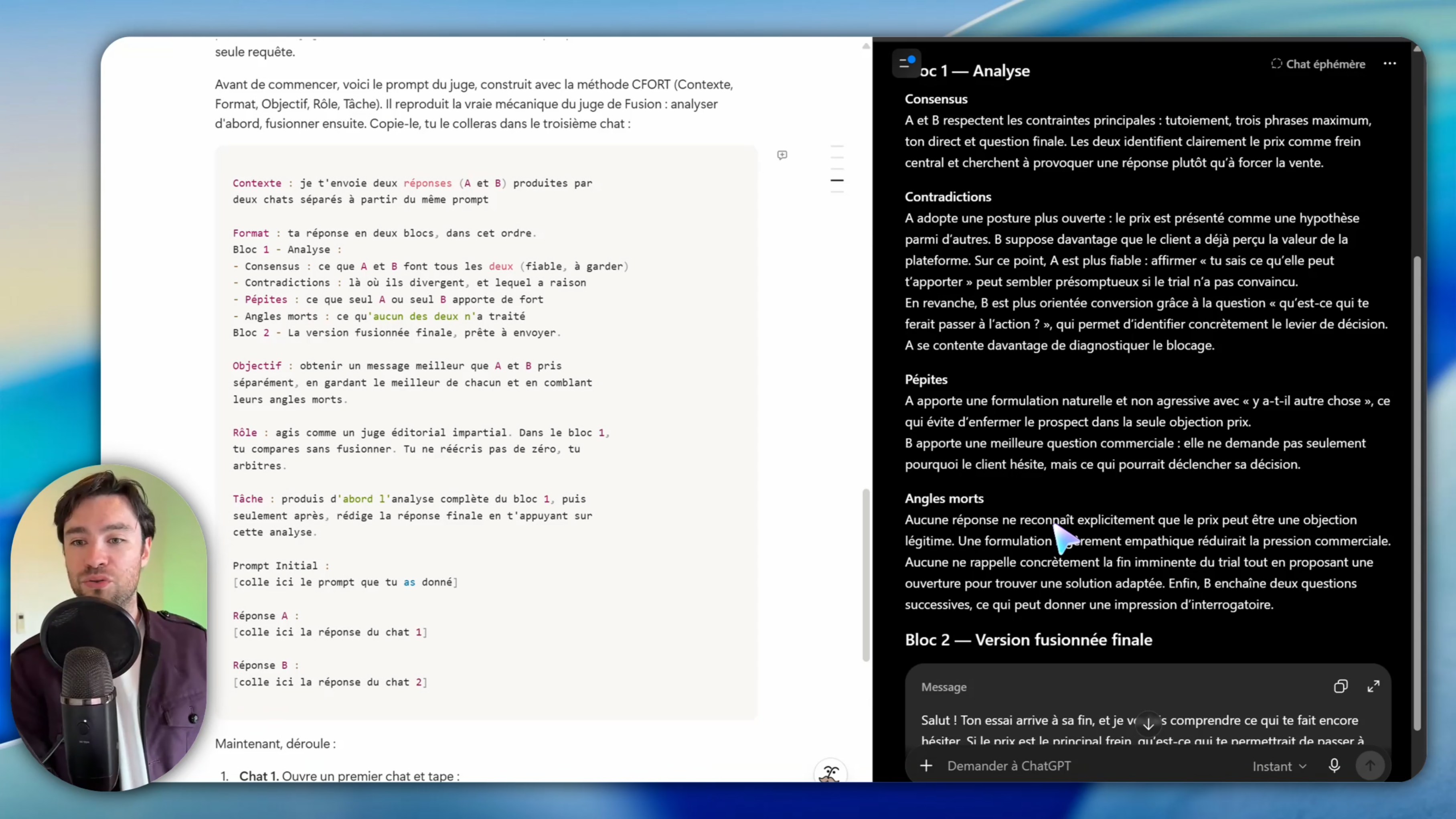
Task: Click '[colle ici la réponse du chat 1]' placeholder
Action: coord(330,632)
